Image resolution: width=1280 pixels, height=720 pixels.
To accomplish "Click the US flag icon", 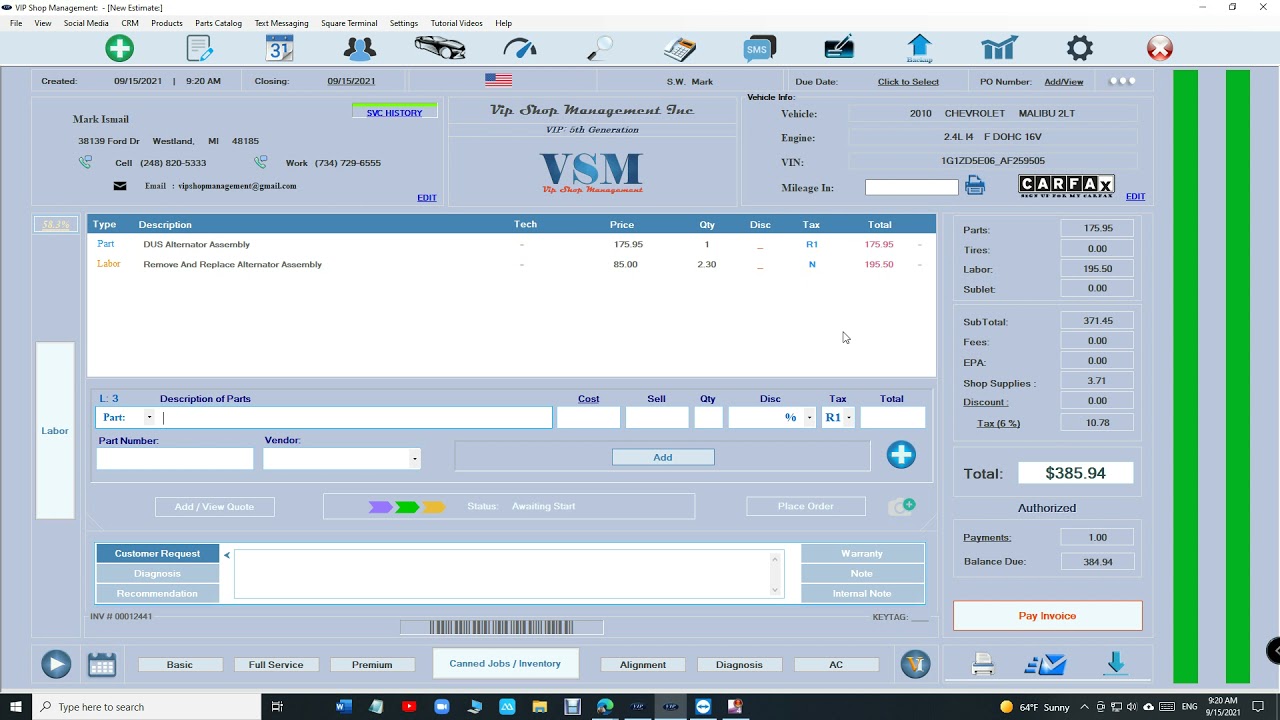I will (498, 80).
